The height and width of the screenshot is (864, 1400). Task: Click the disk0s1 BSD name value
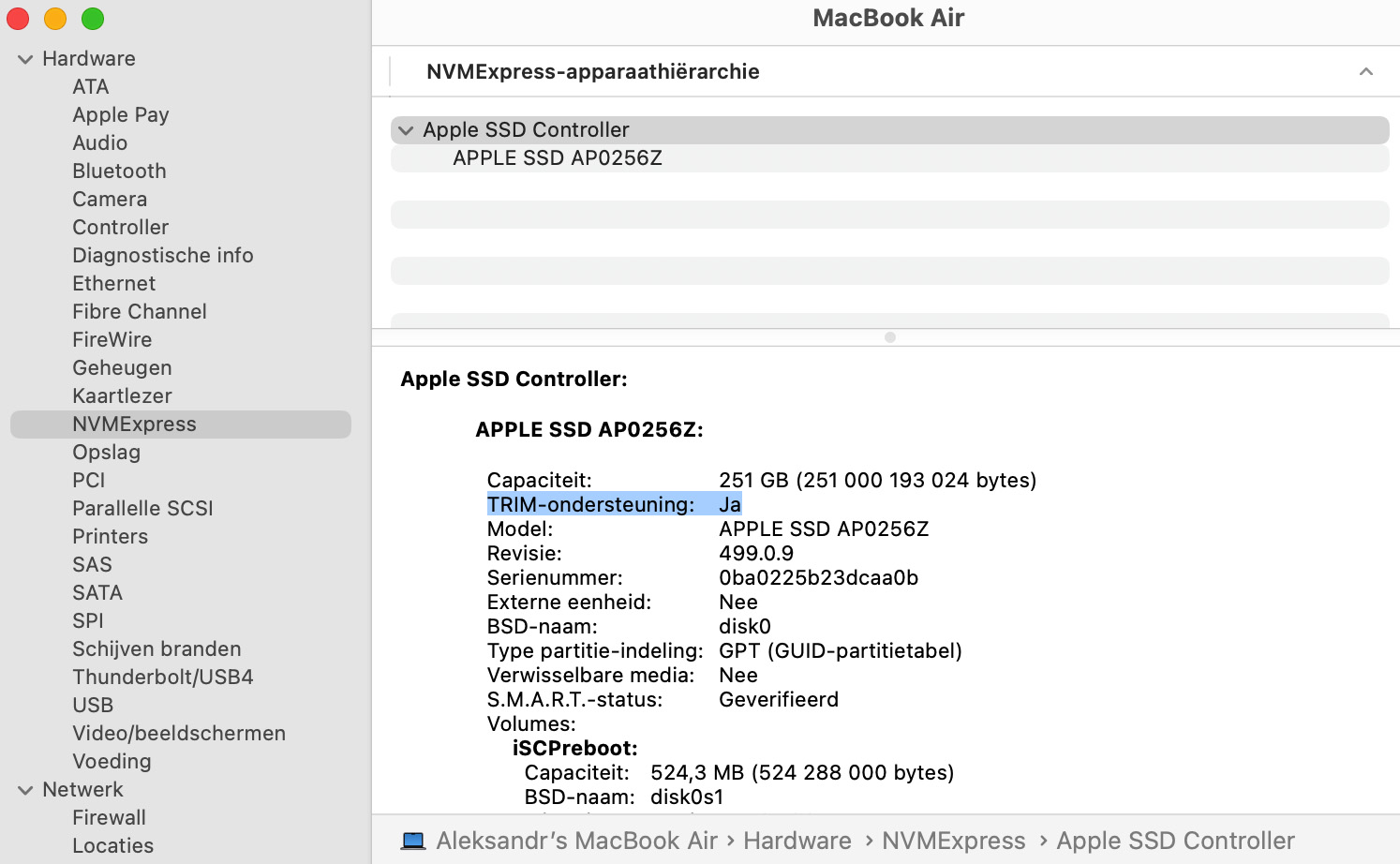[687, 797]
